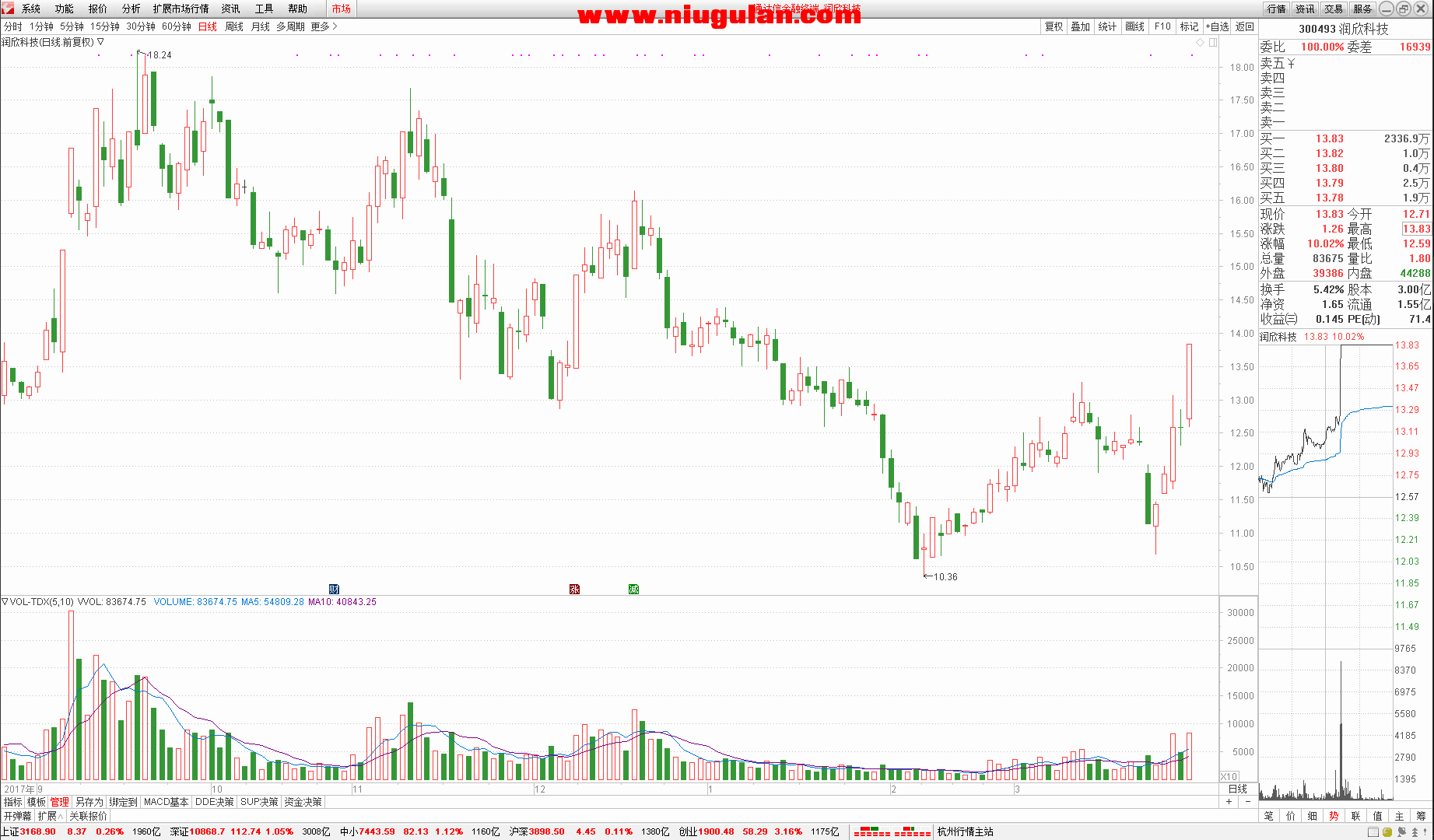Add stock via +自选 button
The image size is (1434, 840).
point(1218,26)
